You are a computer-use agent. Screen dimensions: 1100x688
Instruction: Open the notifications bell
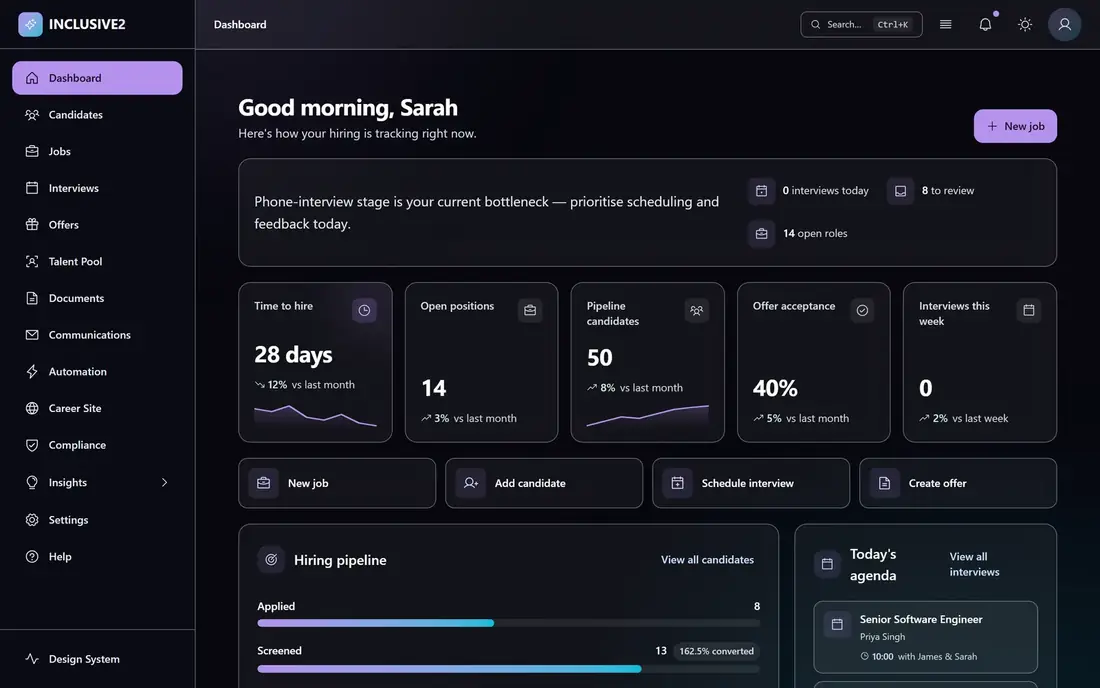(x=985, y=25)
